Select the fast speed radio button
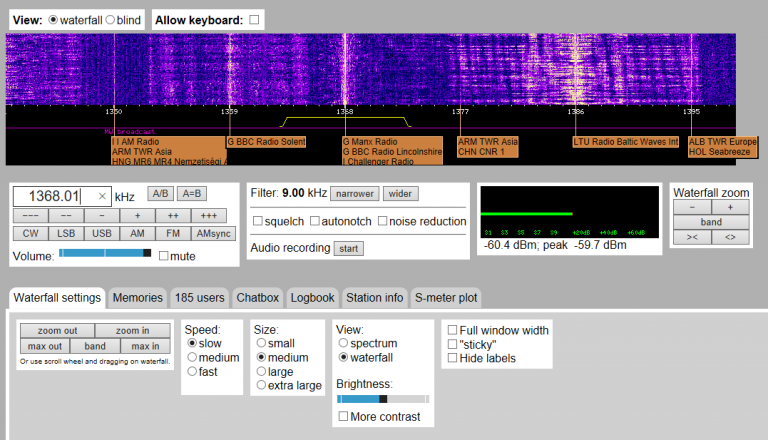This screenshot has height=440, width=768. (194, 371)
